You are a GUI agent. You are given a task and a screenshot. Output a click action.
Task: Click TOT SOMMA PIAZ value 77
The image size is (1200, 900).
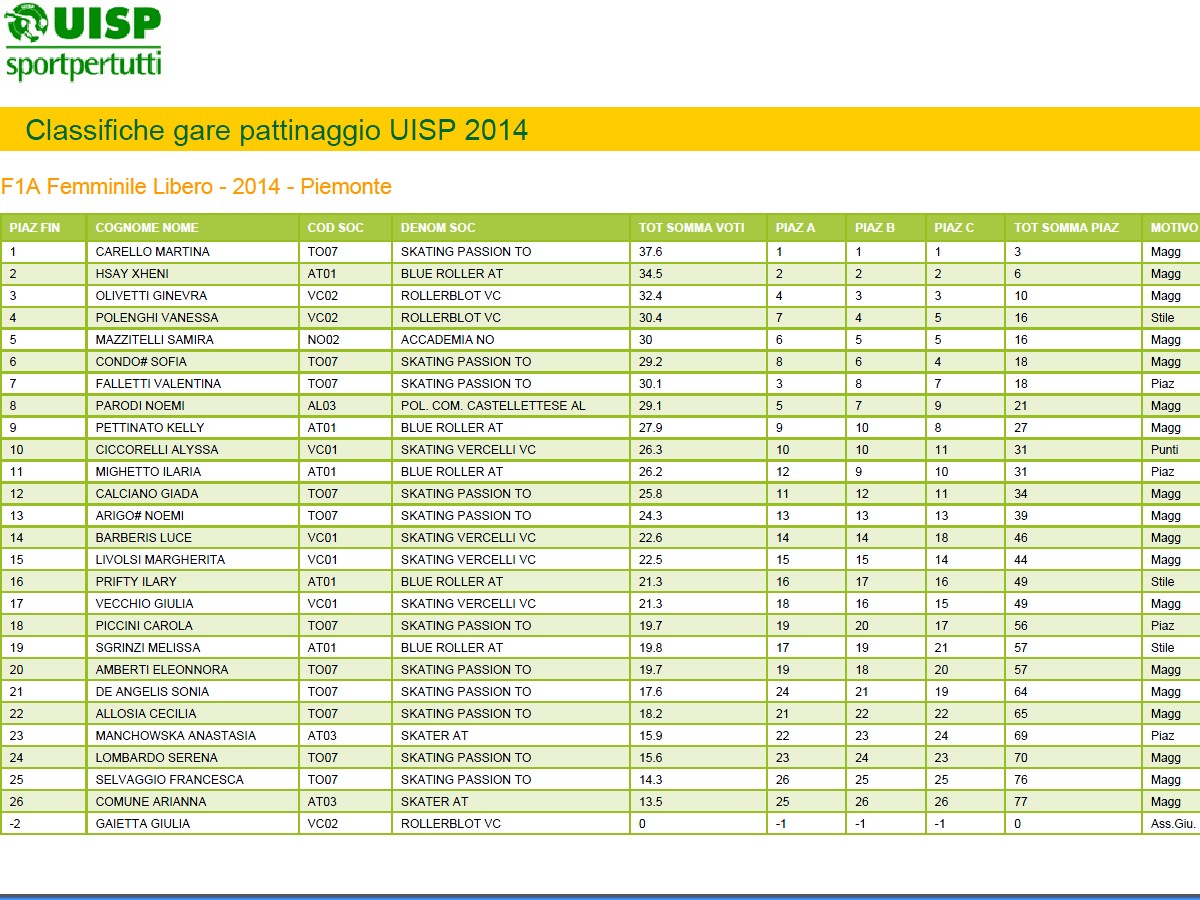click(1021, 802)
